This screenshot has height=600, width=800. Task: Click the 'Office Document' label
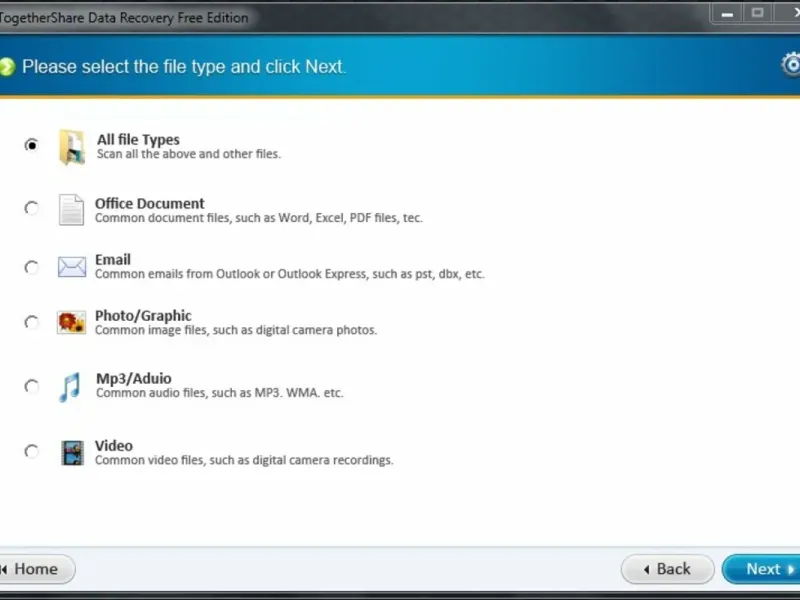(149, 204)
